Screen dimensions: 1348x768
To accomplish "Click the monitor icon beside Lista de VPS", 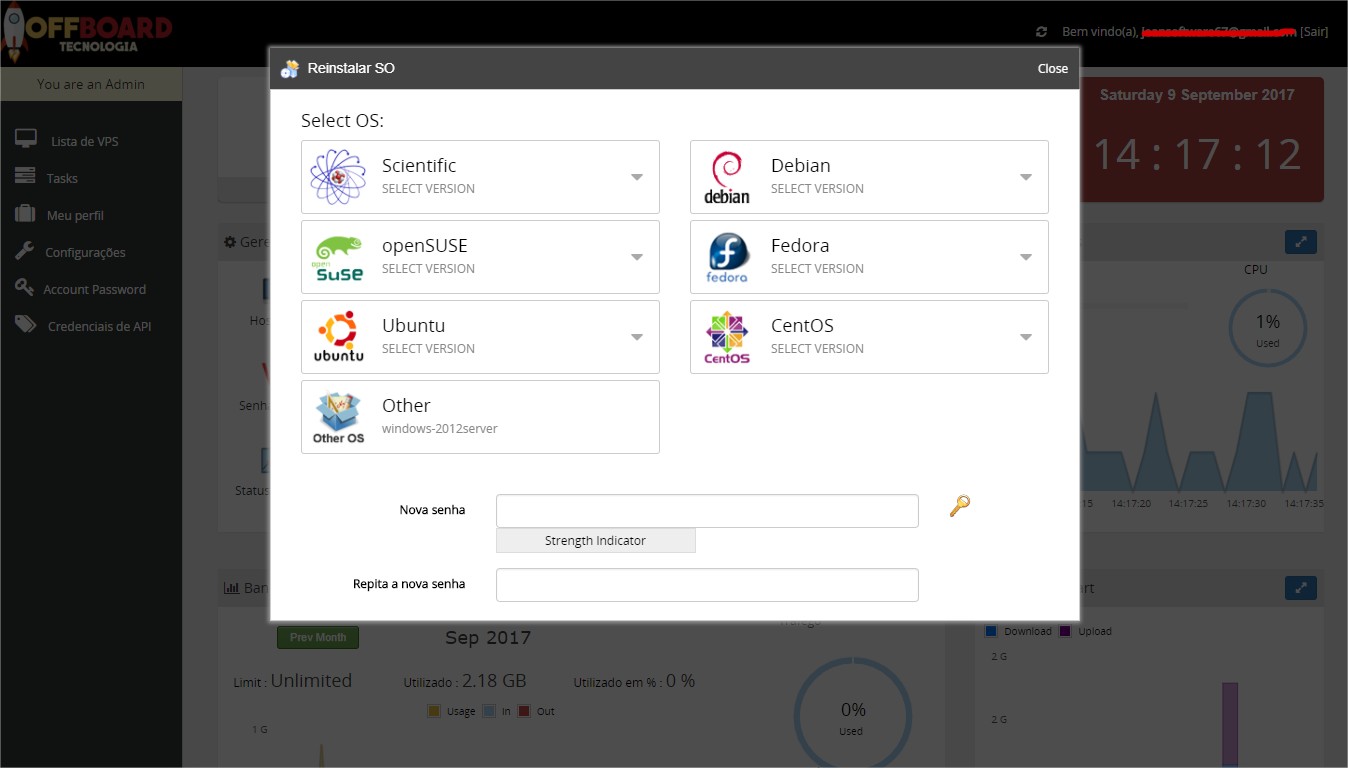I will tap(26, 140).
